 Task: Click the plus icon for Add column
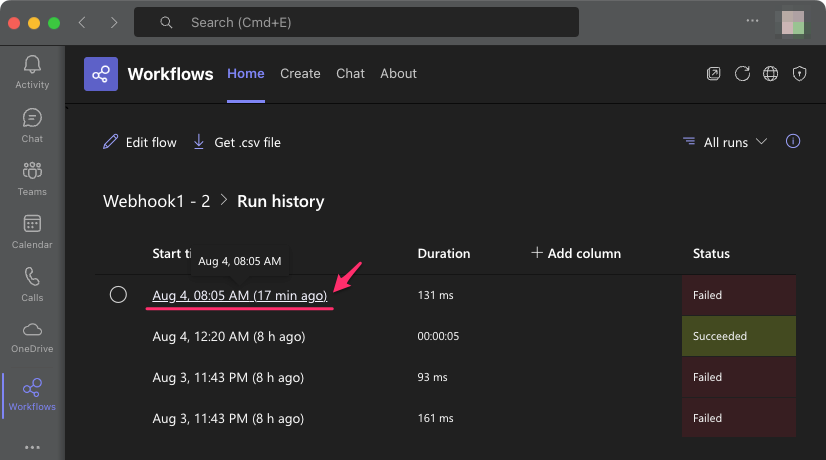click(537, 253)
